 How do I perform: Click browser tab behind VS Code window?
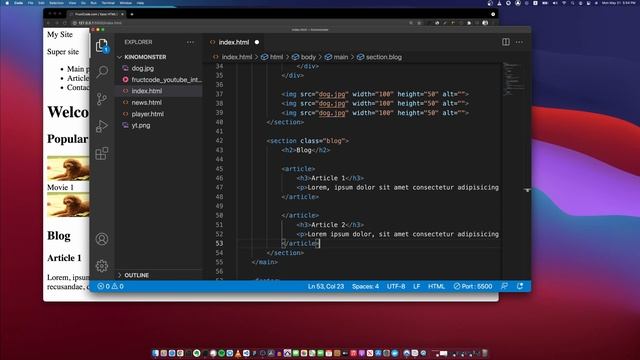[x=97, y=14]
